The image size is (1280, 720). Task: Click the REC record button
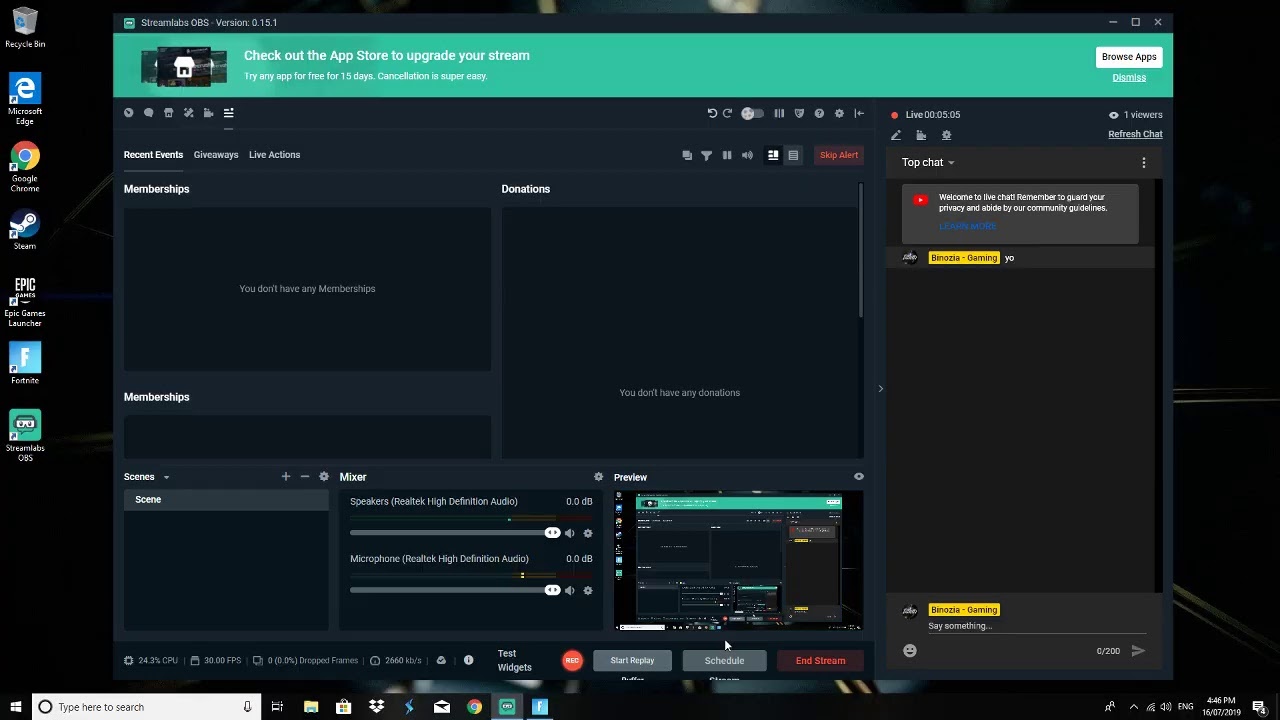pyautogui.click(x=572, y=660)
